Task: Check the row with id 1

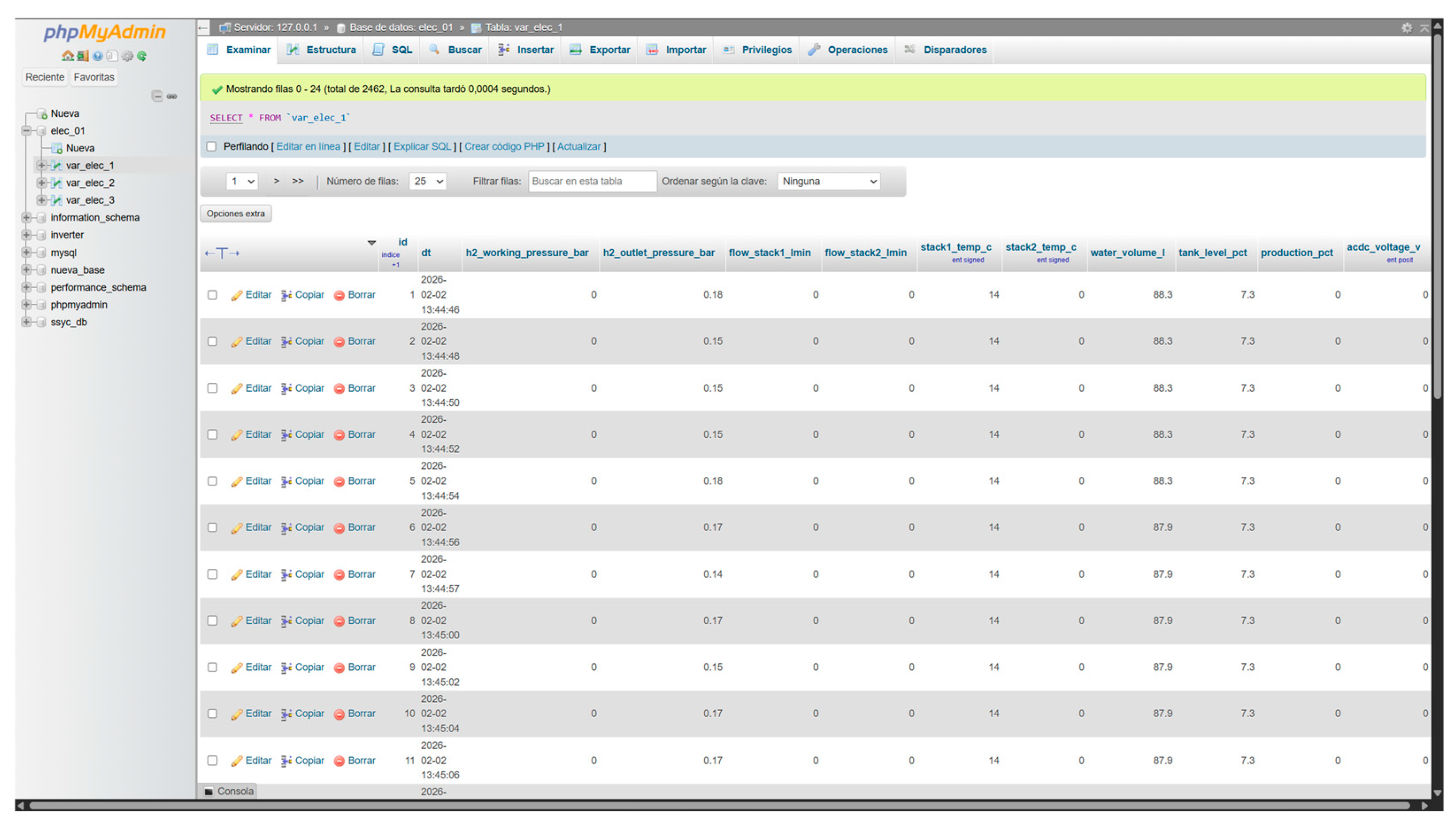Action: click(x=212, y=295)
